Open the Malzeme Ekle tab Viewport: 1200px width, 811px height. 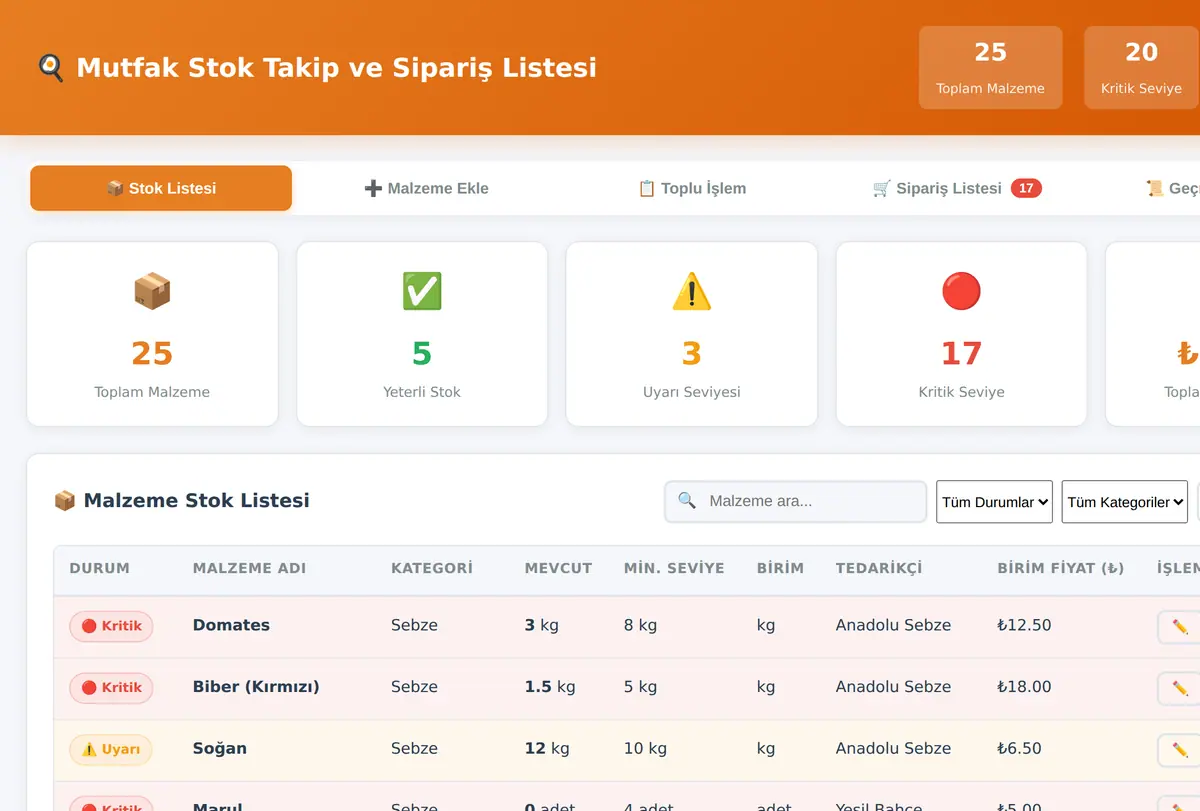(x=427, y=188)
